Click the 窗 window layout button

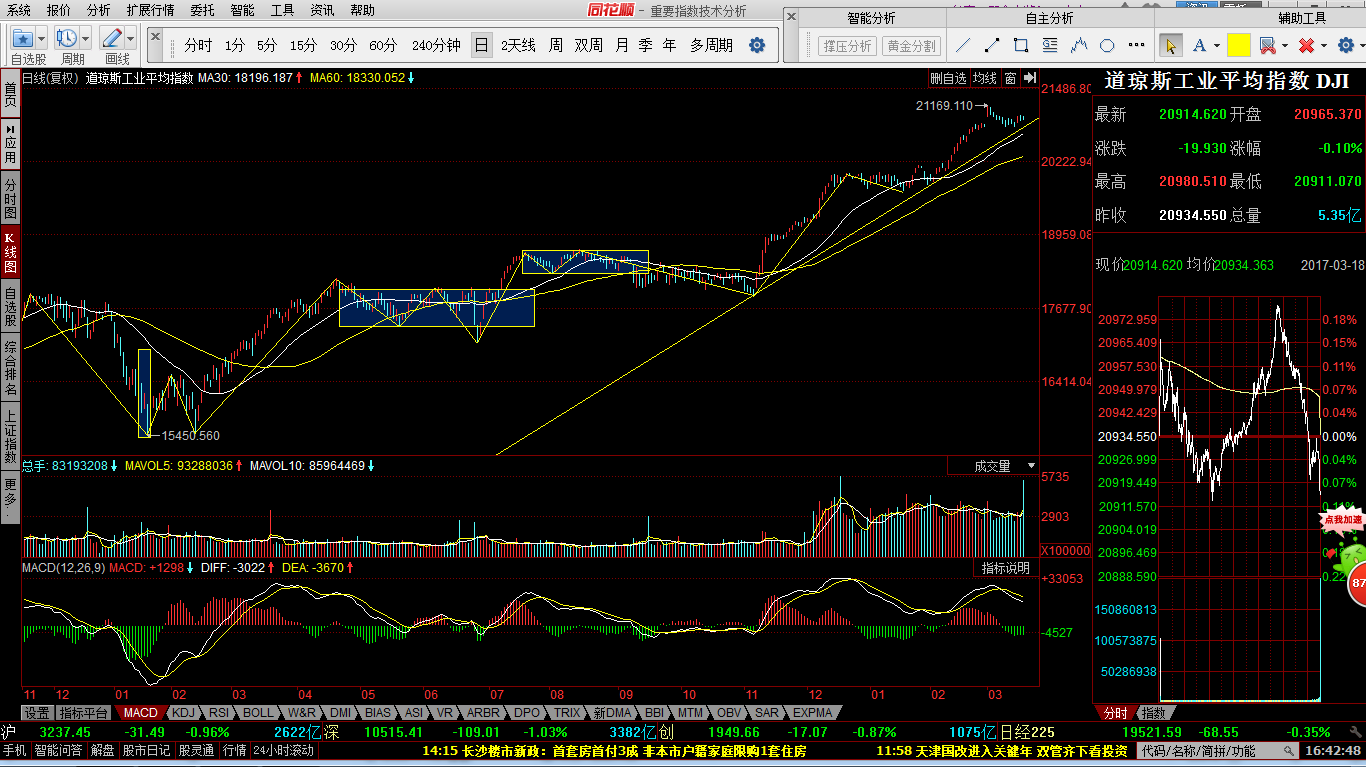click(1011, 78)
